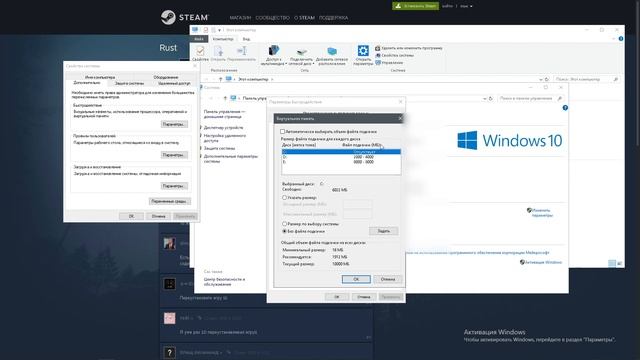This screenshot has width=640, height=360.
Task: Click the map network drive icon
Action: pos(302,51)
